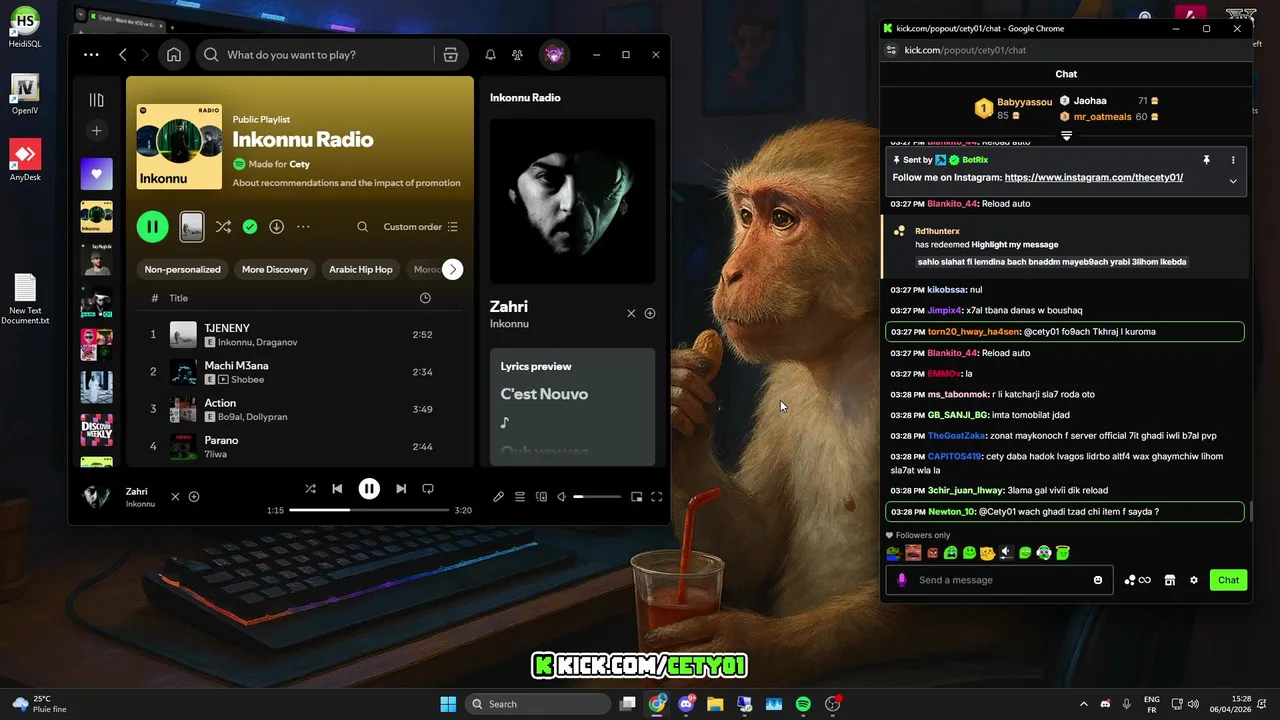
Task: Download Inkonnu Radio playlist
Action: point(277,227)
